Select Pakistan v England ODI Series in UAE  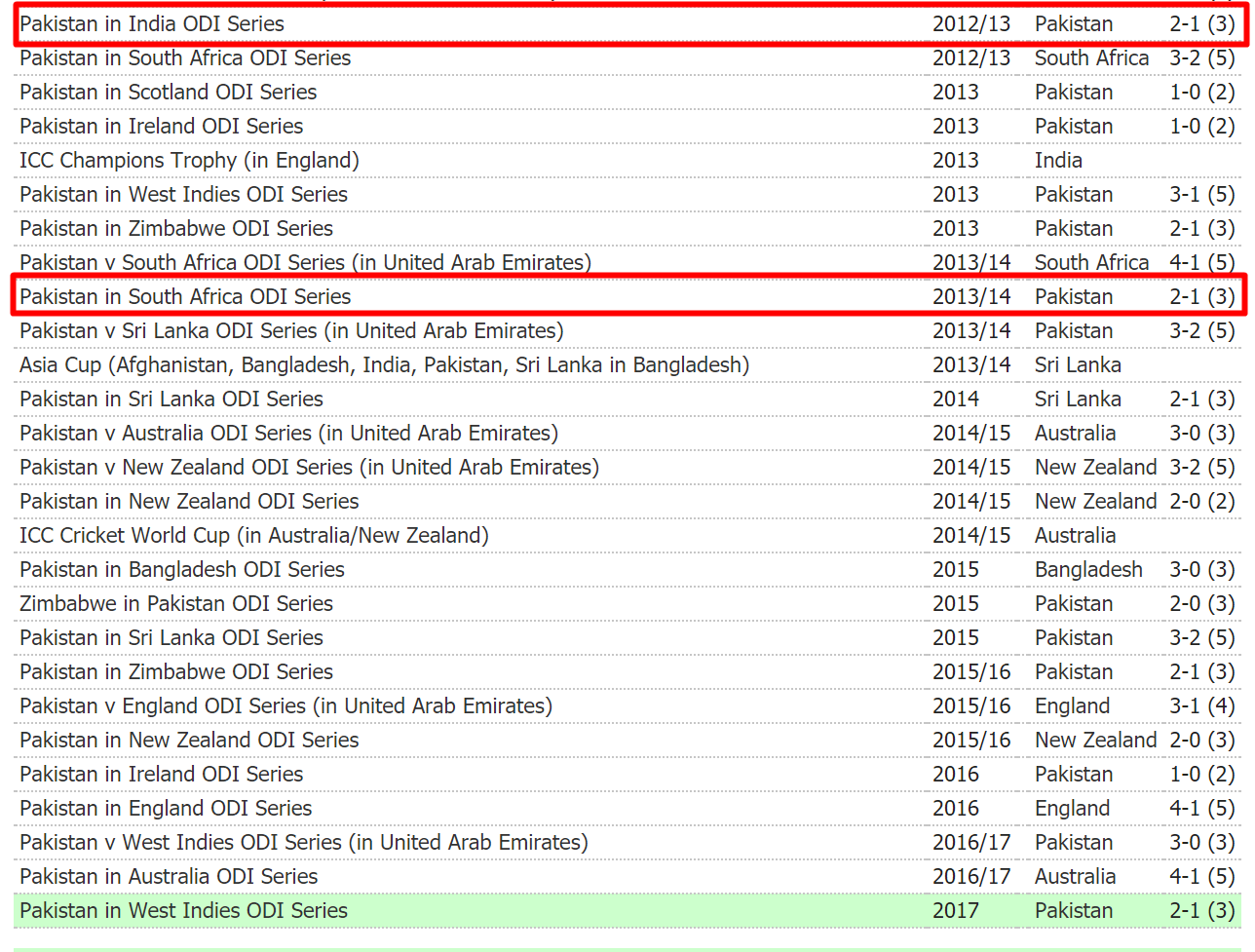tap(285, 705)
